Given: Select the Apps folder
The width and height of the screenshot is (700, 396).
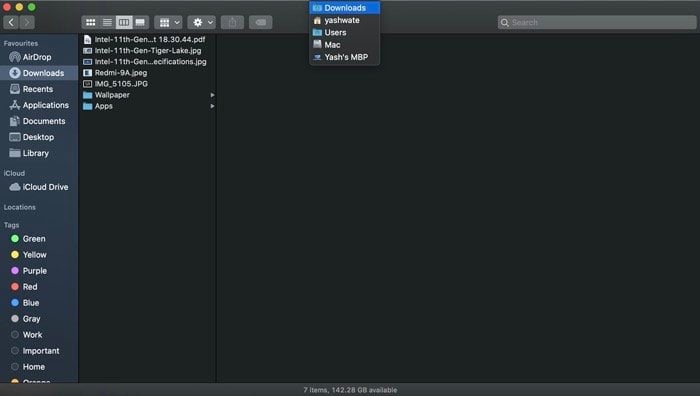Looking at the screenshot, I should [148, 106].
